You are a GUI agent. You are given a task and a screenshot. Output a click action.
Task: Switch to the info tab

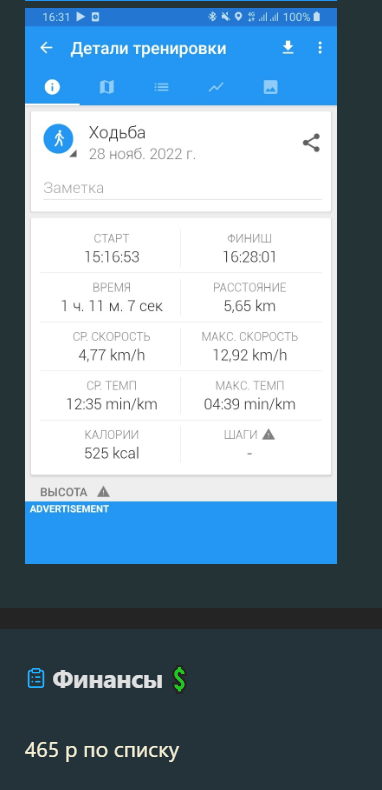pos(52,87)
